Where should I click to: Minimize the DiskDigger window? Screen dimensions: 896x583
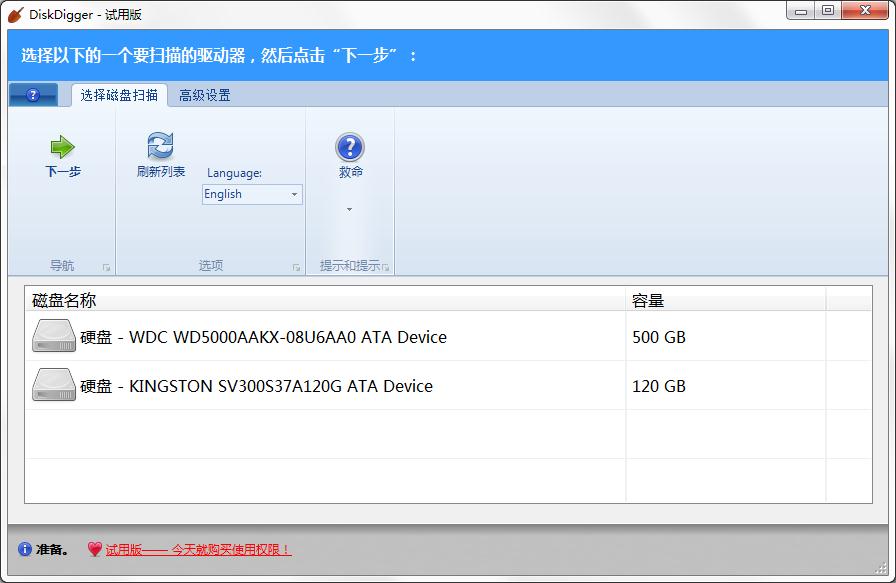(801, 11)
